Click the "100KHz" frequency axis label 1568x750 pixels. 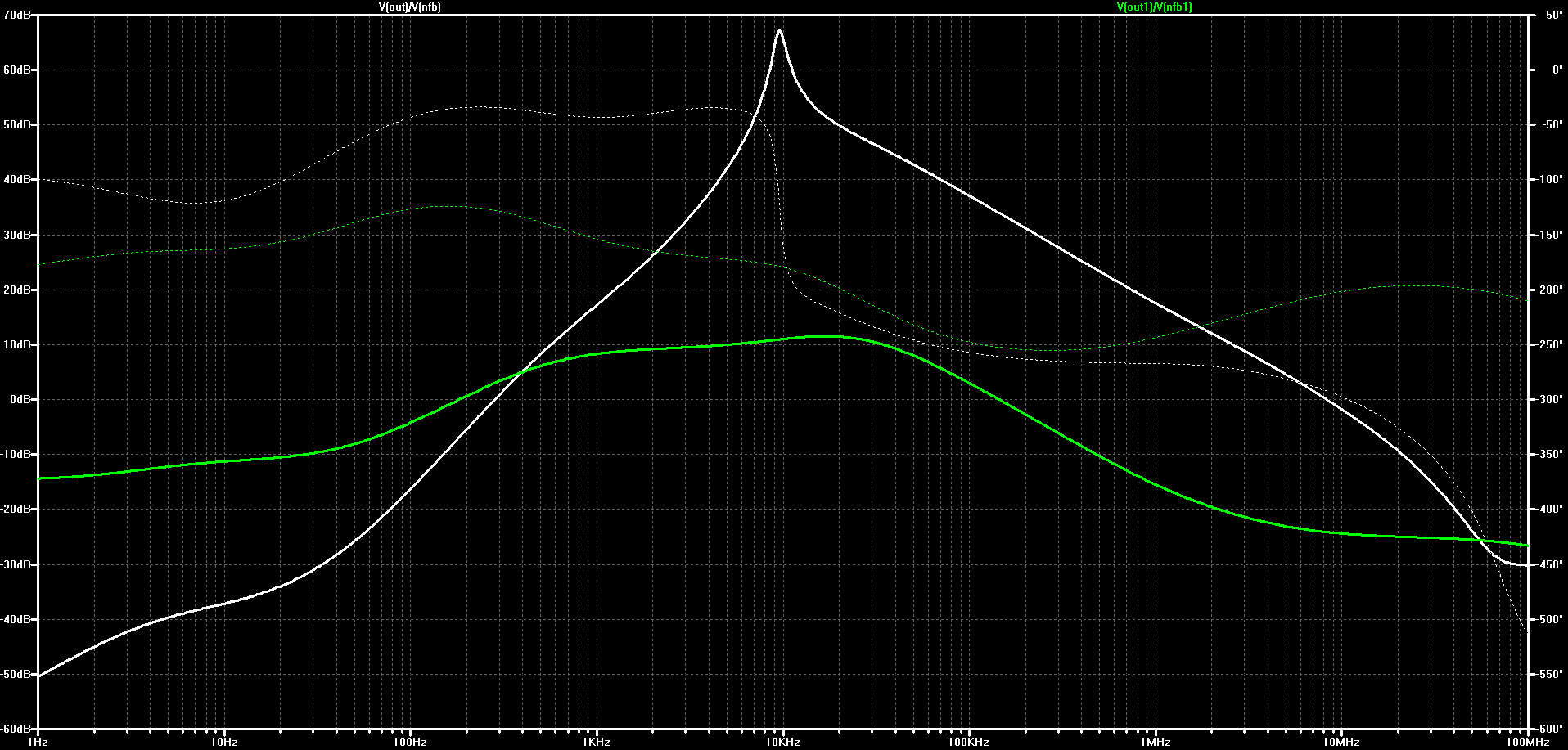[x=969, y=742]
